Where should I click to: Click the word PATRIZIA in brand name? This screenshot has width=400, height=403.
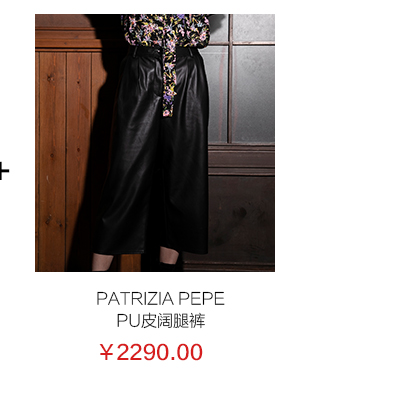tap(135, 299)
